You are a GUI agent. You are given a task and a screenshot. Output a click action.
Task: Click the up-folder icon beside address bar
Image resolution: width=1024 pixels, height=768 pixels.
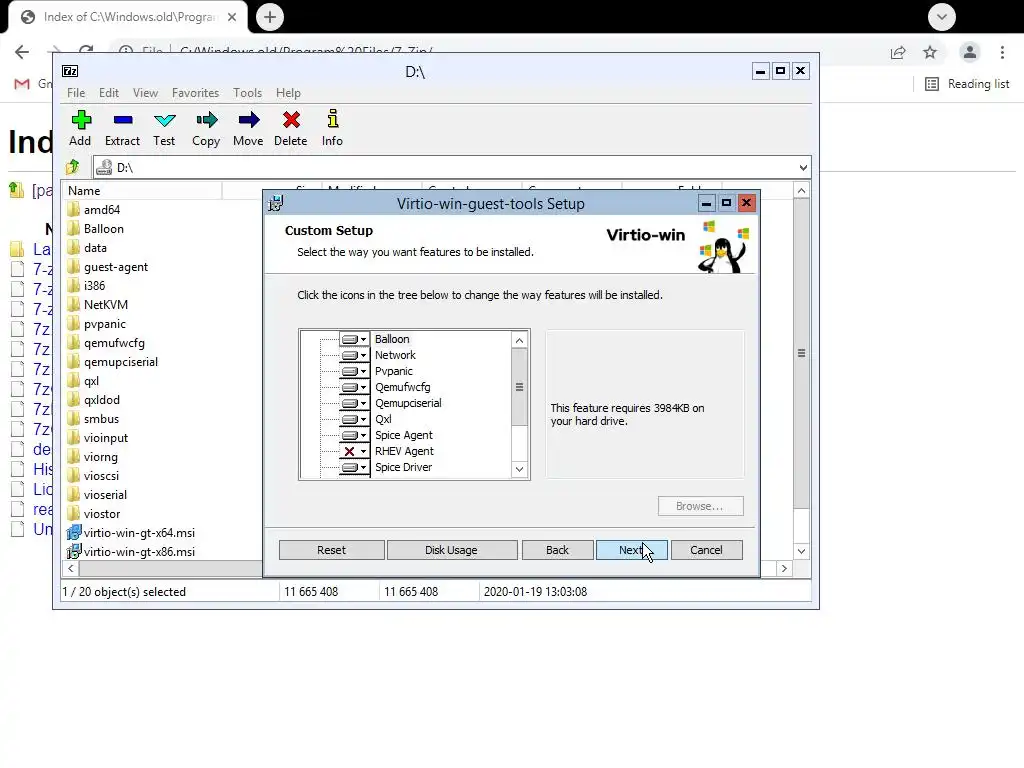[x=72, y=167]
